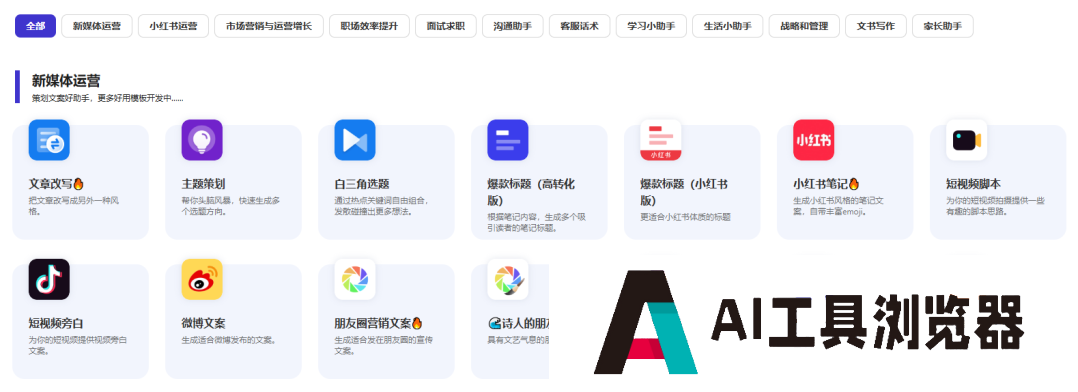The width and height of the screenshot is (1078, 392).
Task: Click the 爆款标题（小红书版）icon
Action: pos(661,140)
